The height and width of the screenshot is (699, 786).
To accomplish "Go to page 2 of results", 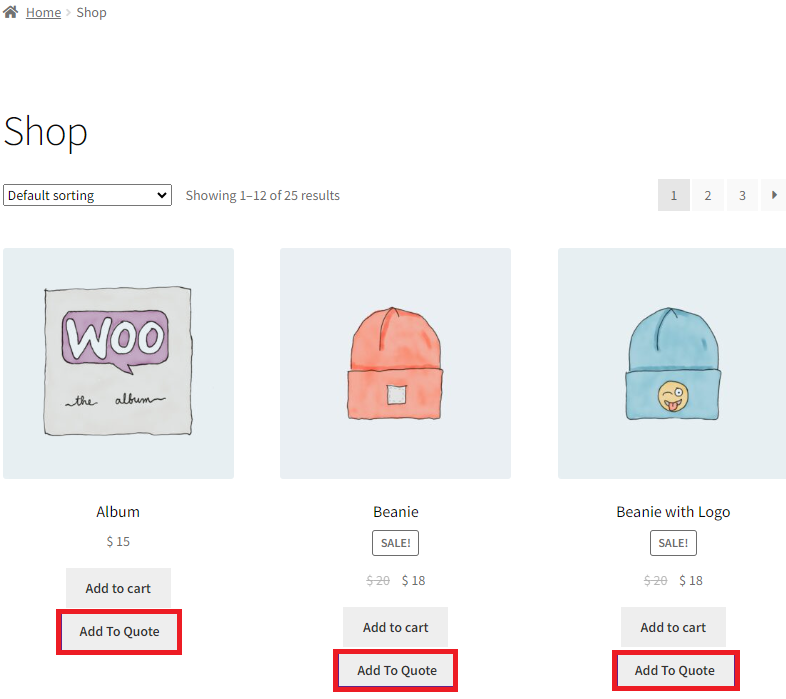I will (707, 195).
